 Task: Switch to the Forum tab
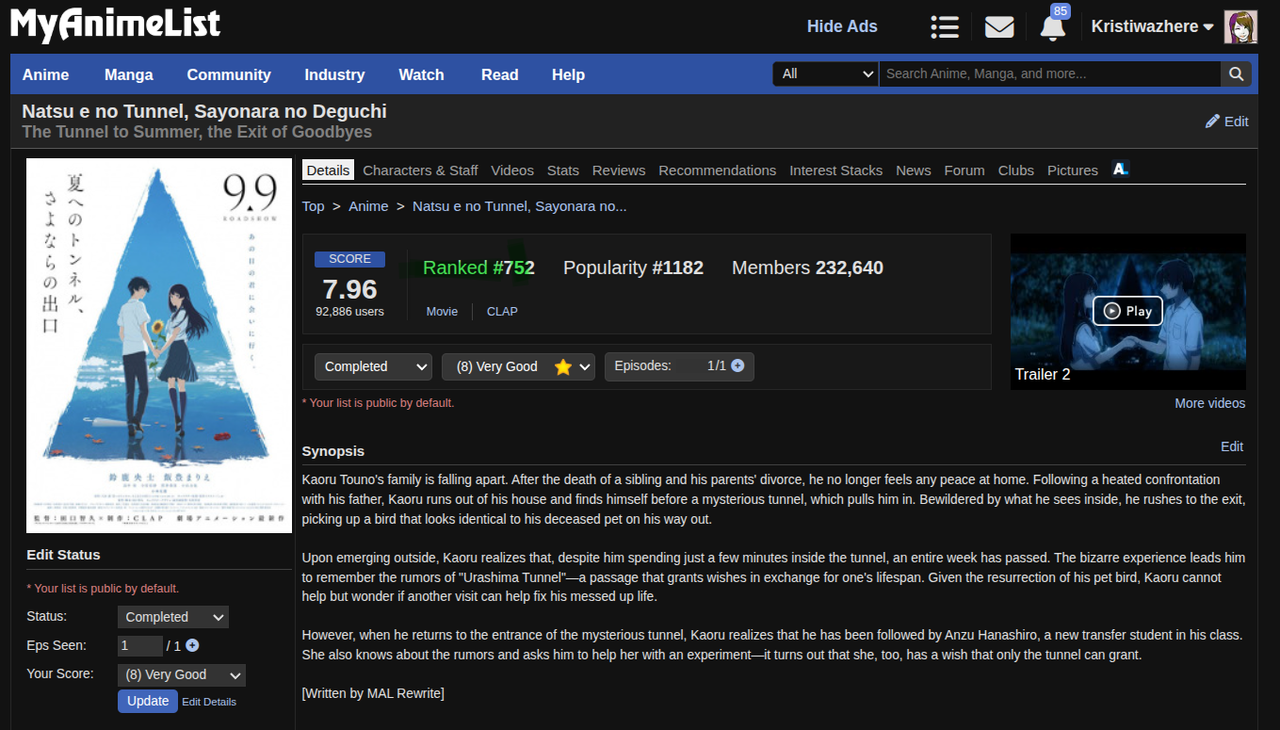964,170
